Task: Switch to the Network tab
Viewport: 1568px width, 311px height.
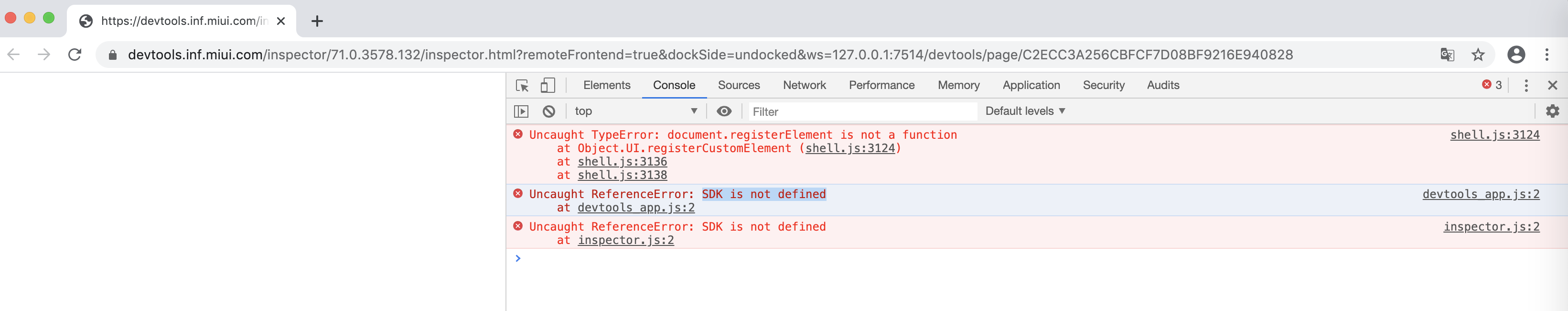Action: point(804,85)
